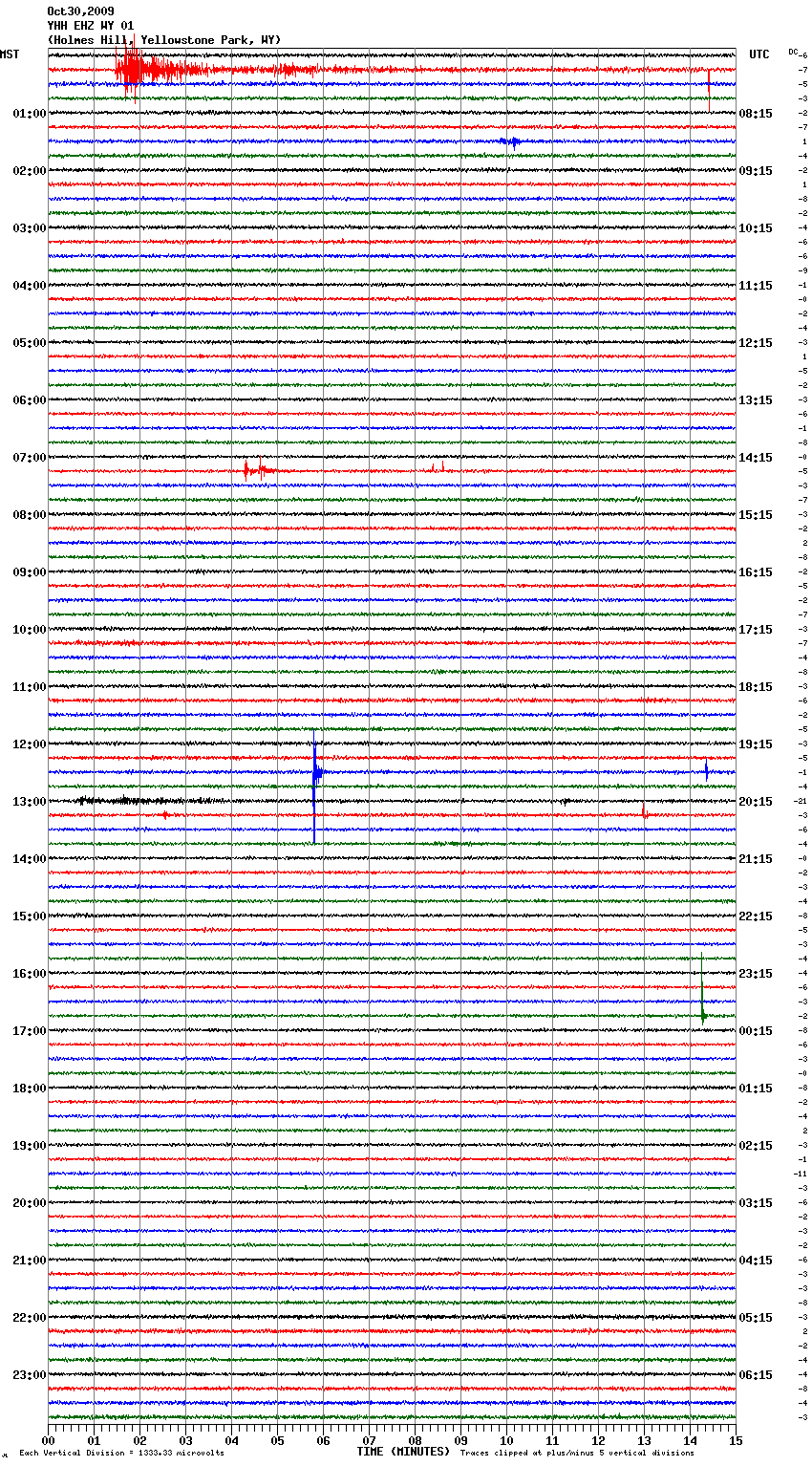Screen dimensions: 812x1466
Task: Select the 17:00 MST row label
Action: (x=29, y=1031)
